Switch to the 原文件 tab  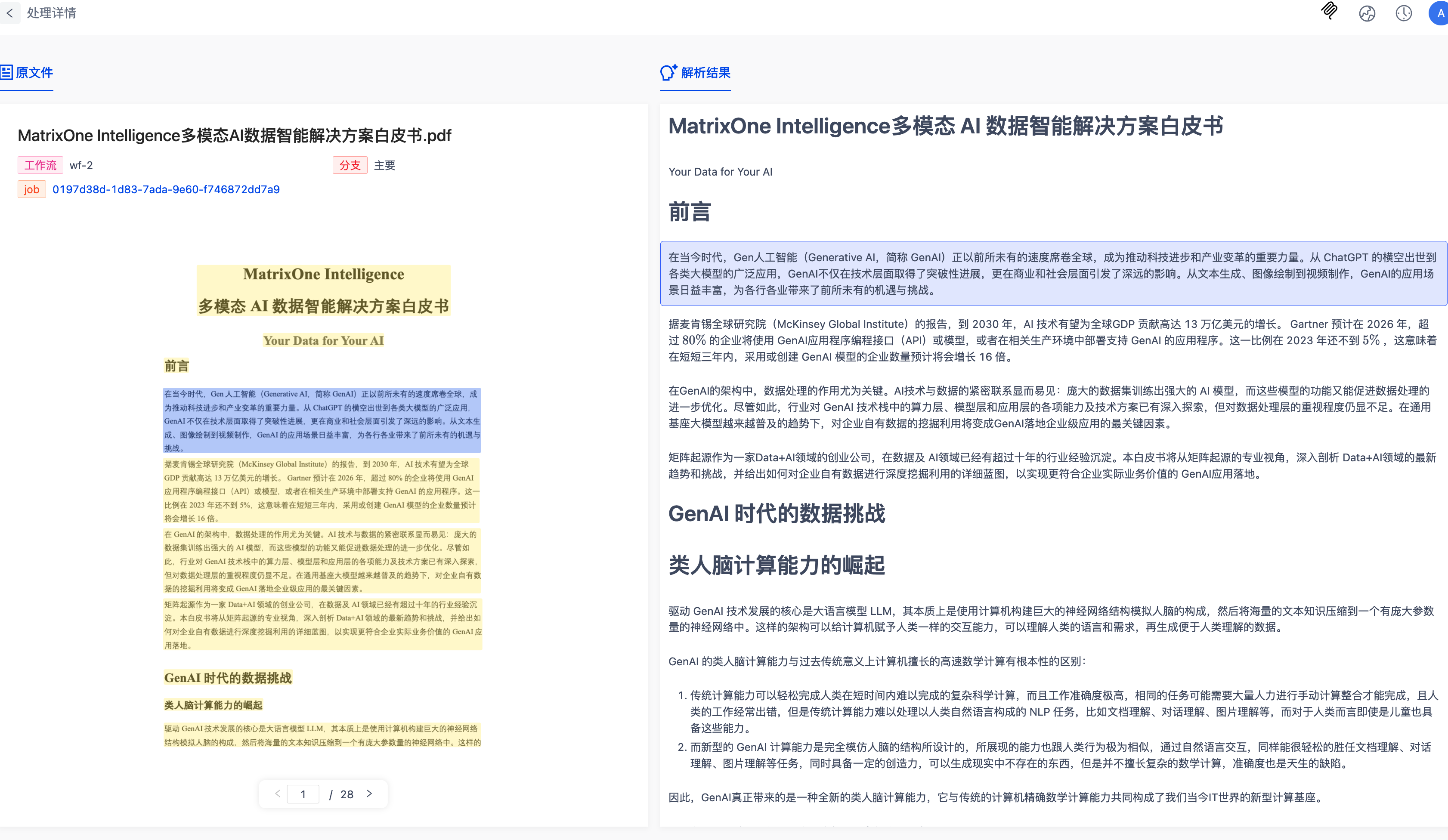point(34,73)
